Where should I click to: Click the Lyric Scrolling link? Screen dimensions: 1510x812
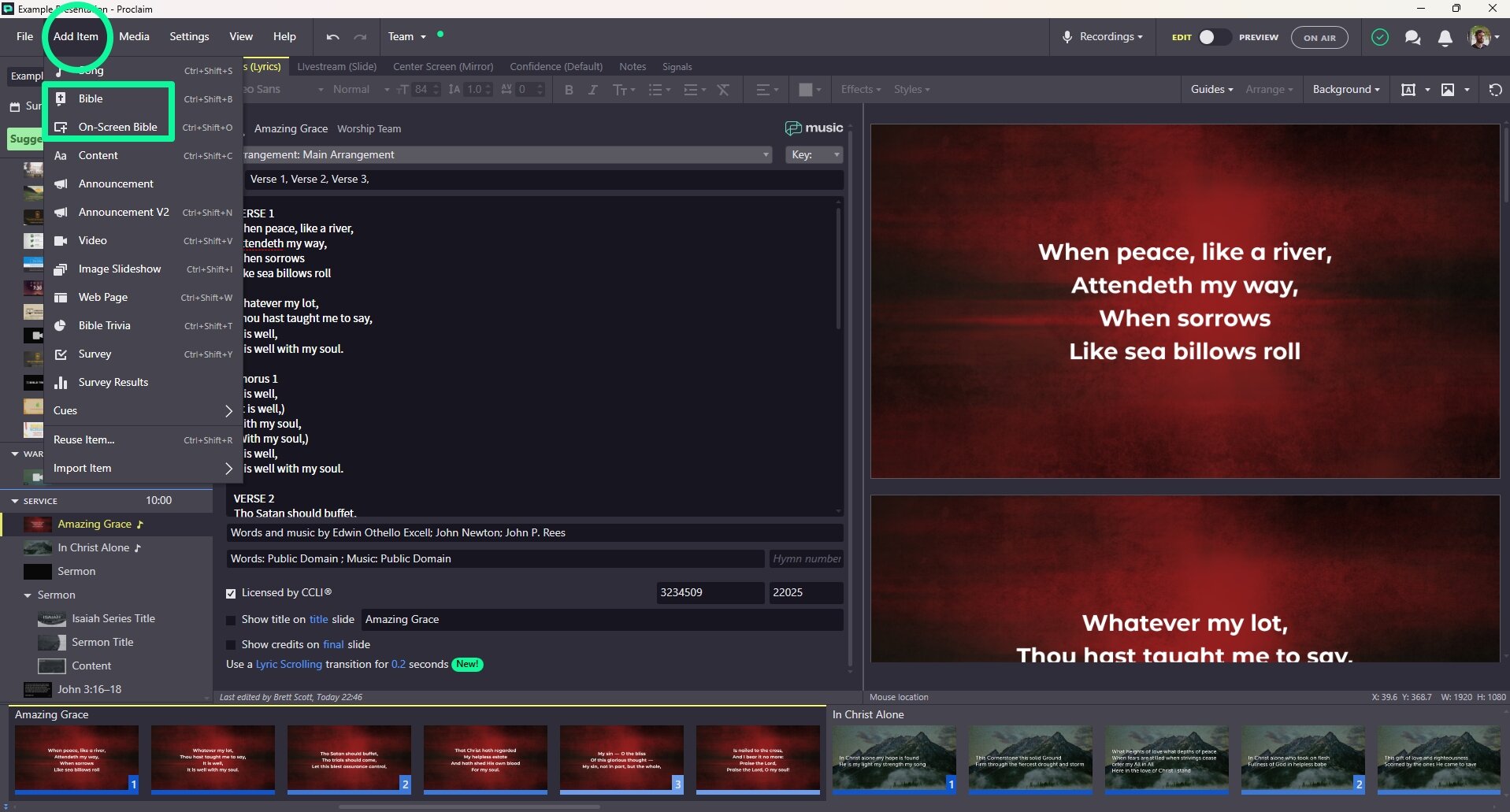288,665
